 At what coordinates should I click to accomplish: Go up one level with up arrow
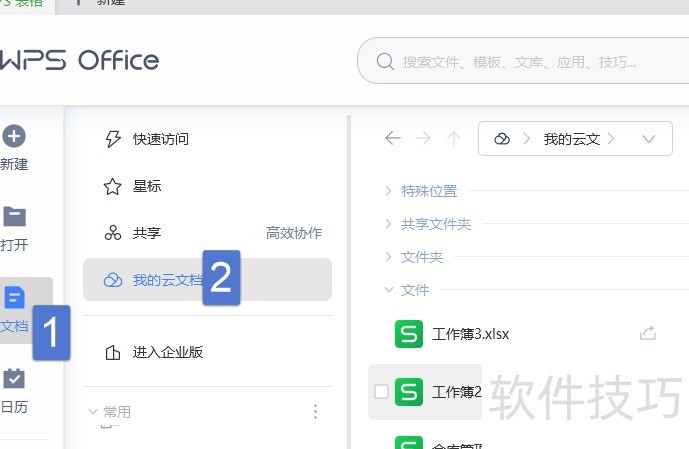click(453, 139)
